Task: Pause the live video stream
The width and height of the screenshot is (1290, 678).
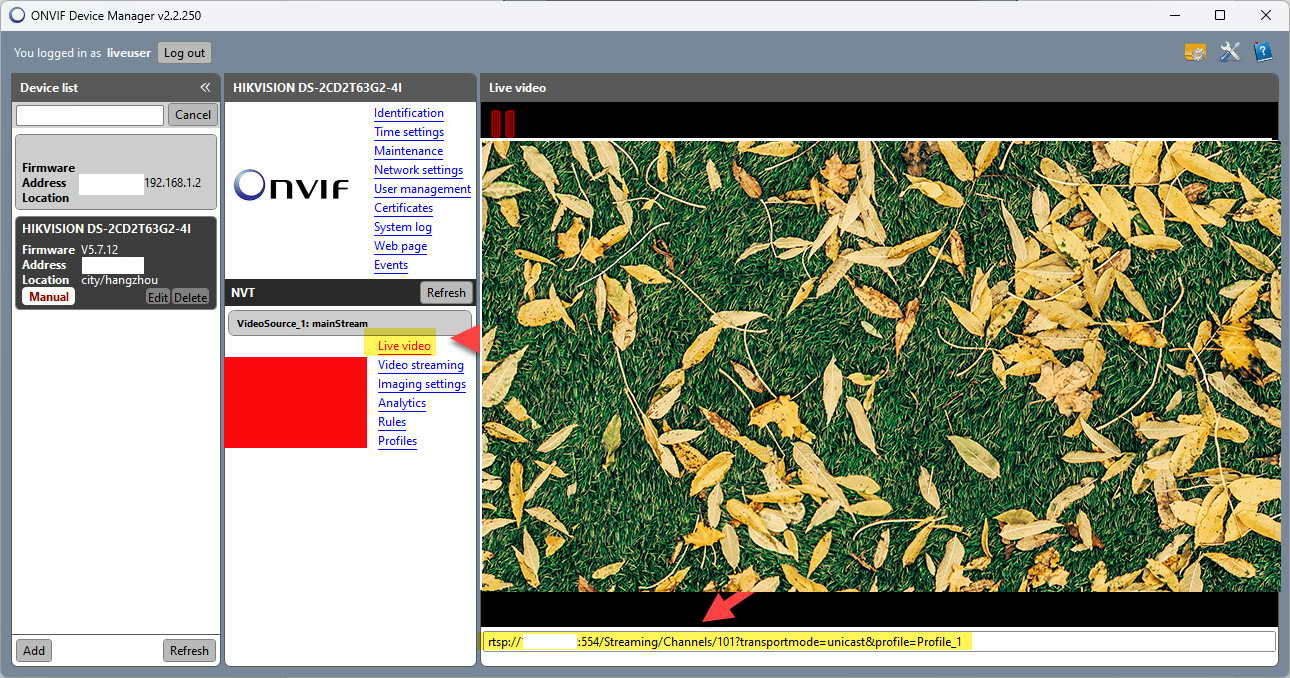Action: click(503, 124)
